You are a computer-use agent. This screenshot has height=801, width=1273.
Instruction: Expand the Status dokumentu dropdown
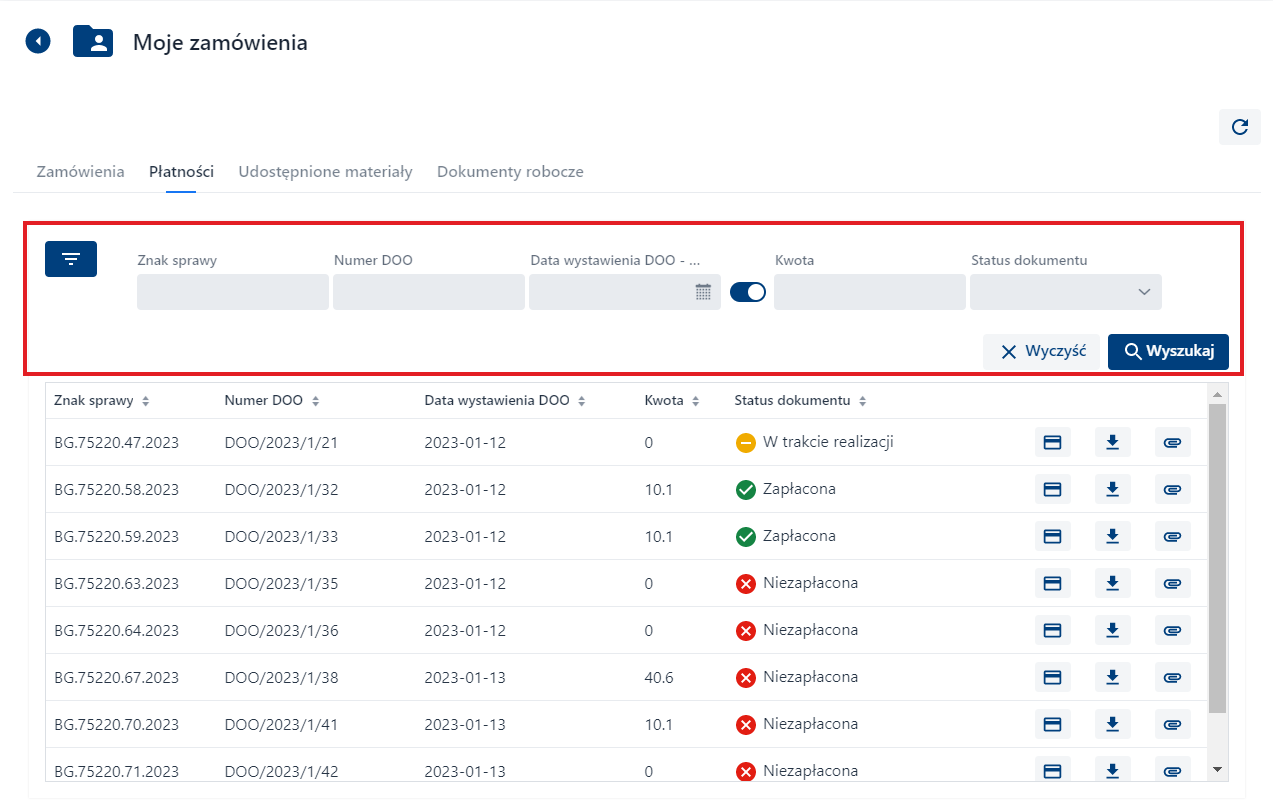[1144, 292]
